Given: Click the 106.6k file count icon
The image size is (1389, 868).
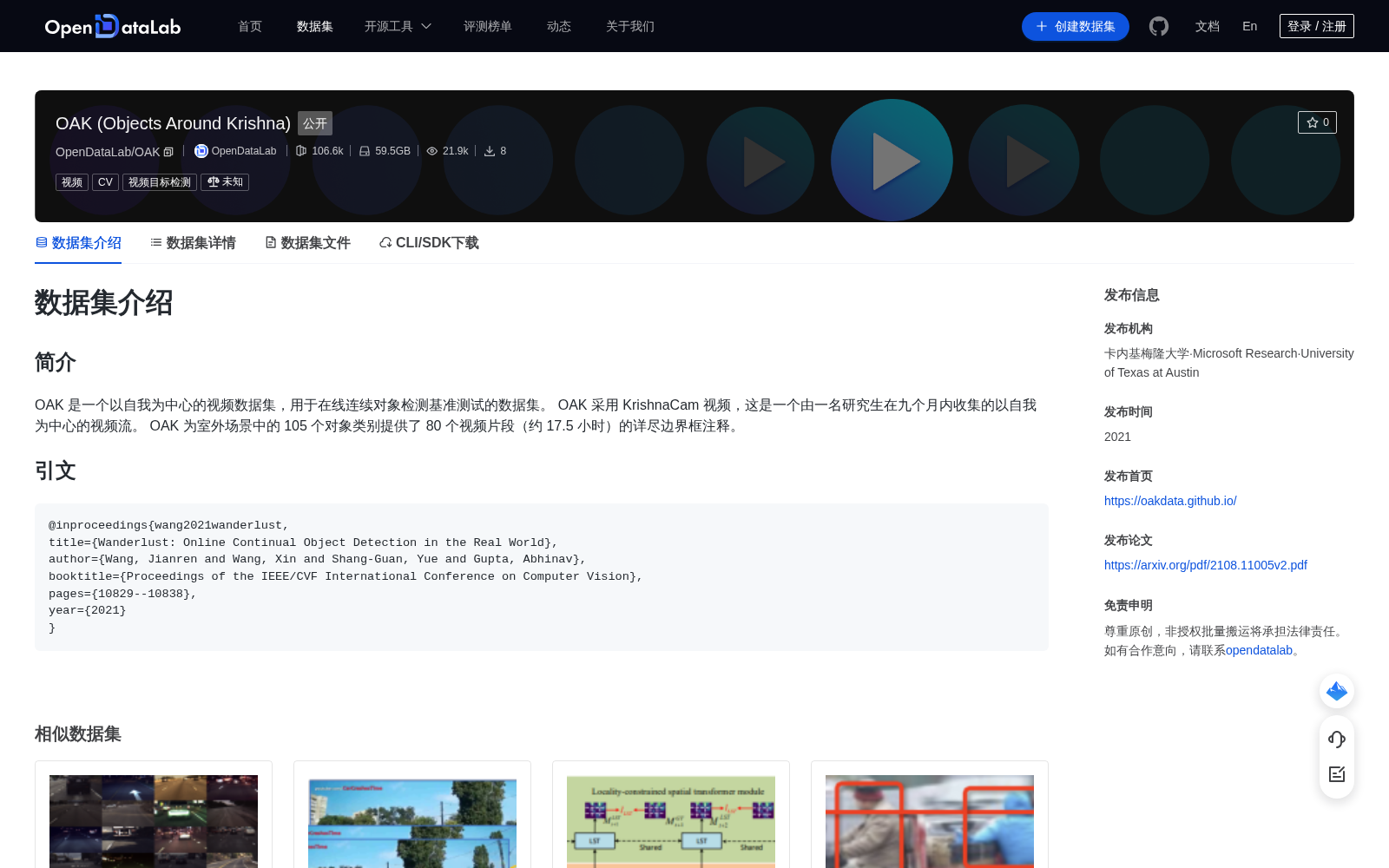Looking at the screenshot, I should coord(301,151).
